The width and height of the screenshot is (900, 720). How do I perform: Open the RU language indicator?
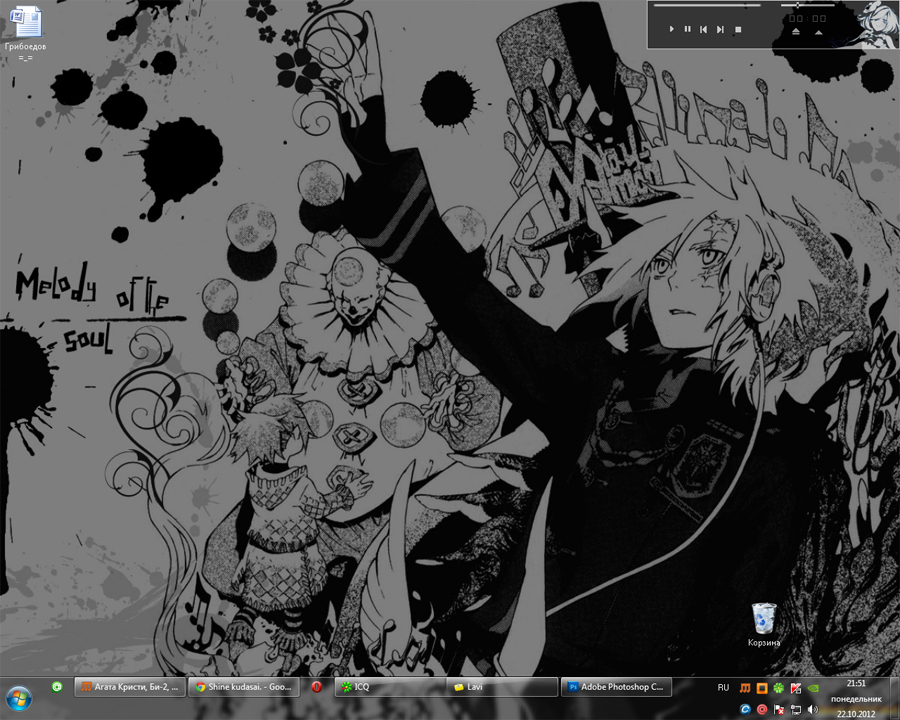(x=723, y=687)
